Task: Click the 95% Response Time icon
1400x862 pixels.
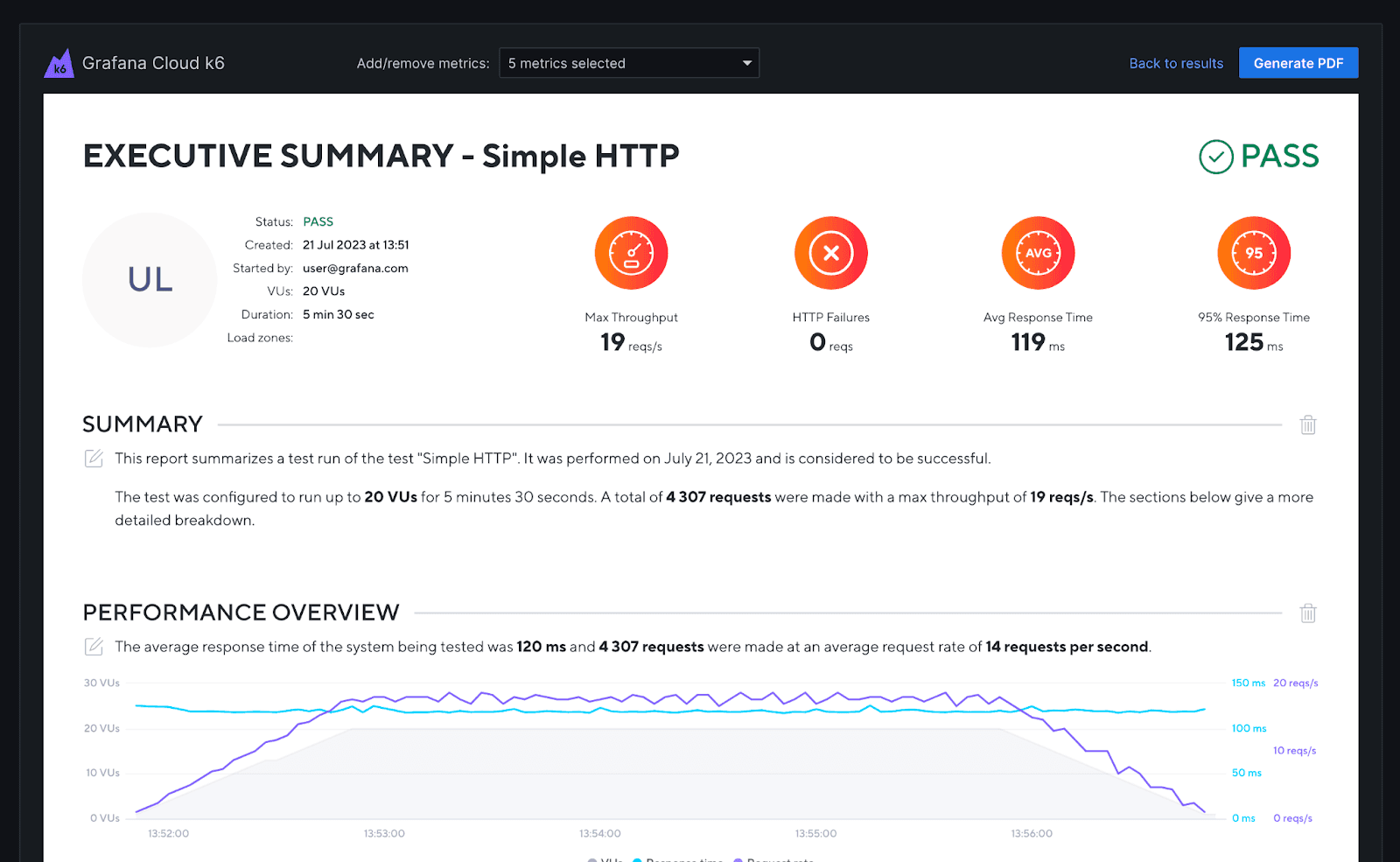Action: [x=1253, y=253]
